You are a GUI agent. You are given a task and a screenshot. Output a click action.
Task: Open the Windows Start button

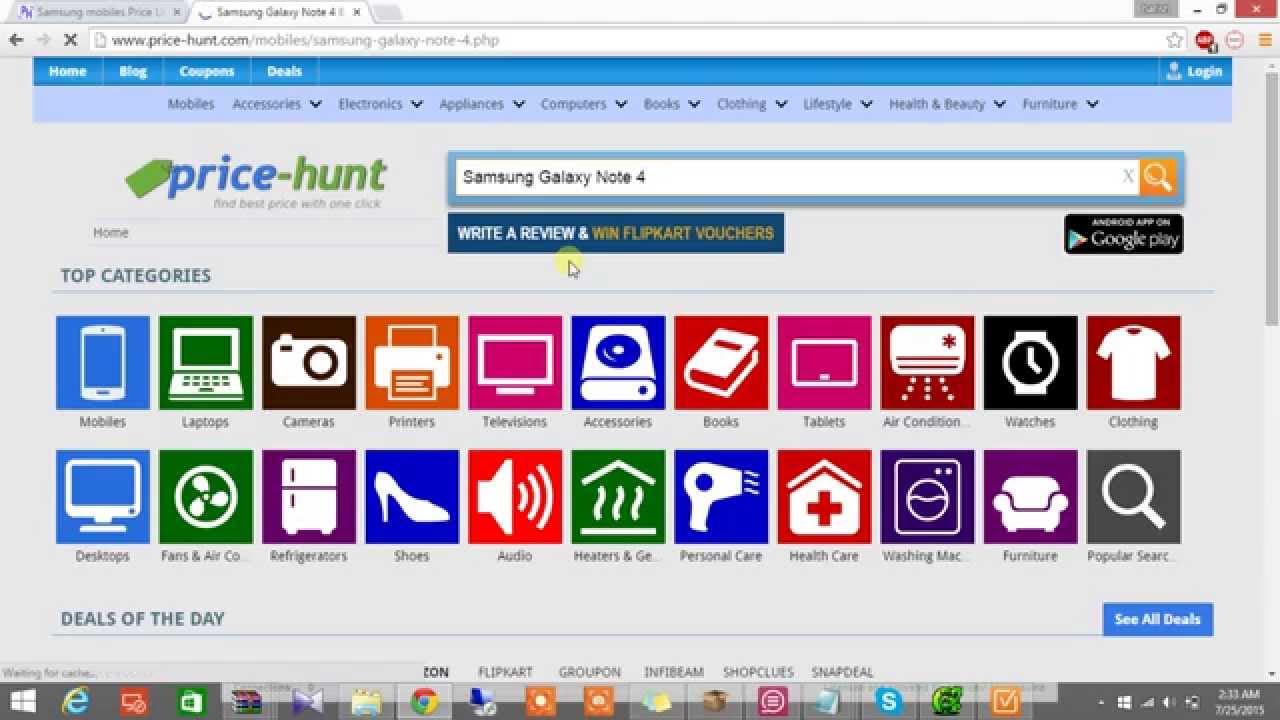tap(22, 701)
